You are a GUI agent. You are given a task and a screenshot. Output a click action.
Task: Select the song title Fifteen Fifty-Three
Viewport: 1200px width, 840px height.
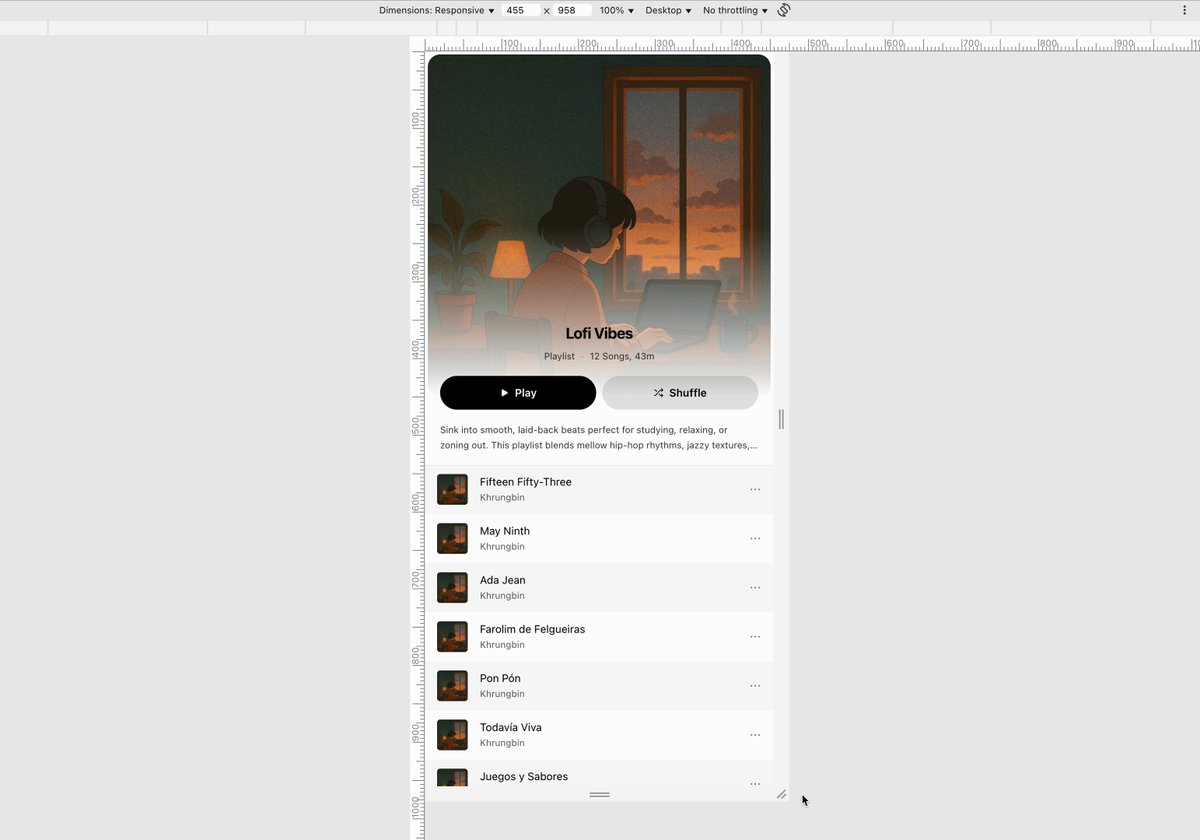pyautogui.click(x=526, y=482)
